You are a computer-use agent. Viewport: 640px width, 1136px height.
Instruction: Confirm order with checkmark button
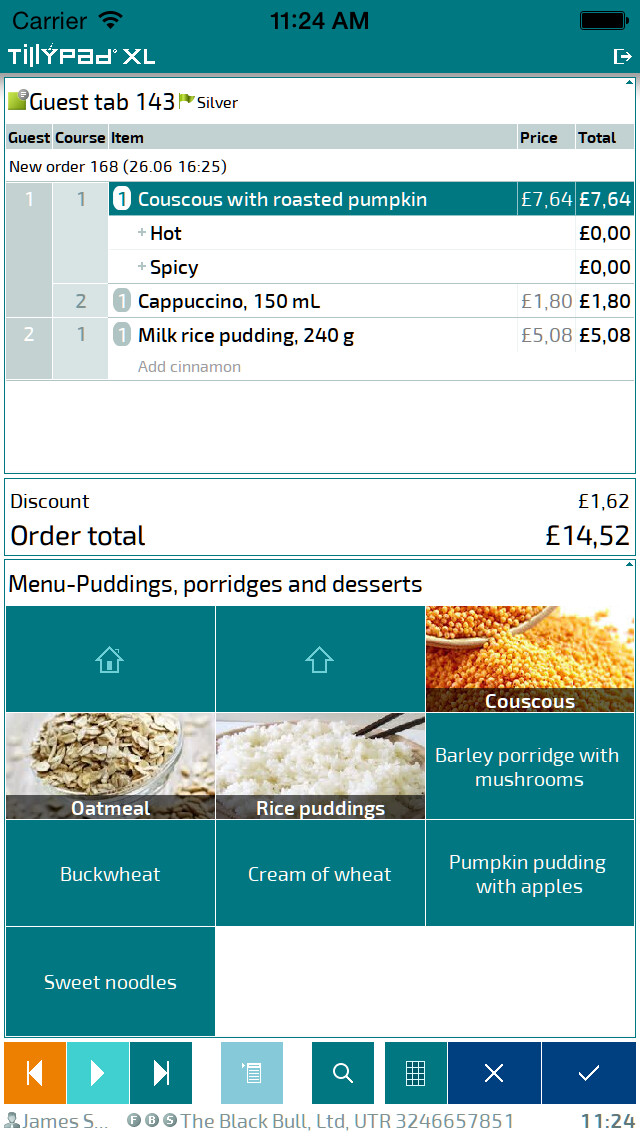589,1073
